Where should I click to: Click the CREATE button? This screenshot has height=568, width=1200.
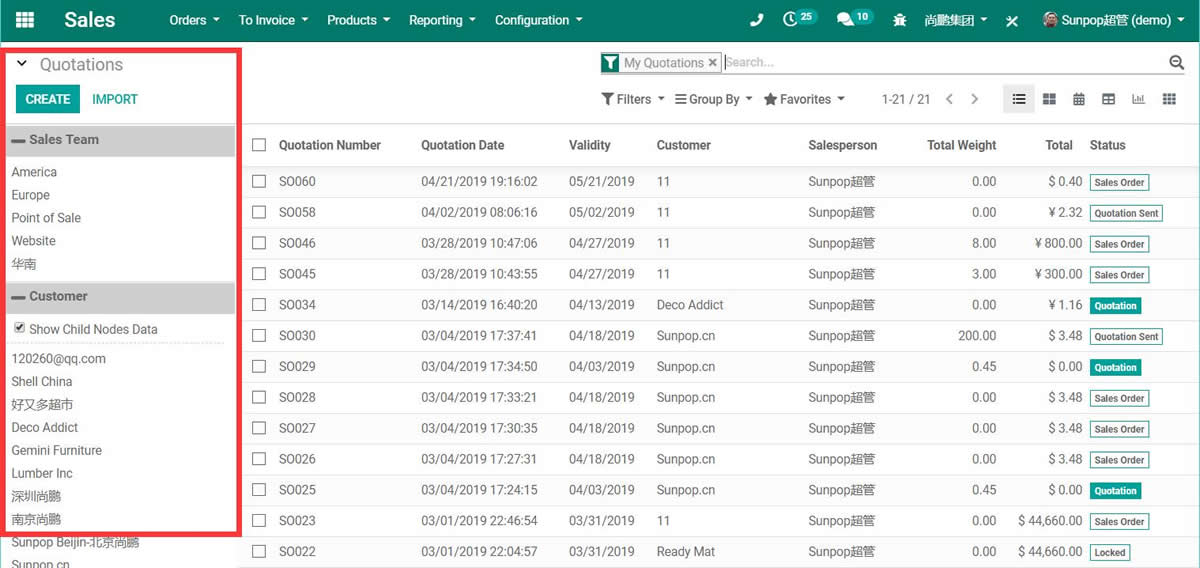[x=47, y=99]
